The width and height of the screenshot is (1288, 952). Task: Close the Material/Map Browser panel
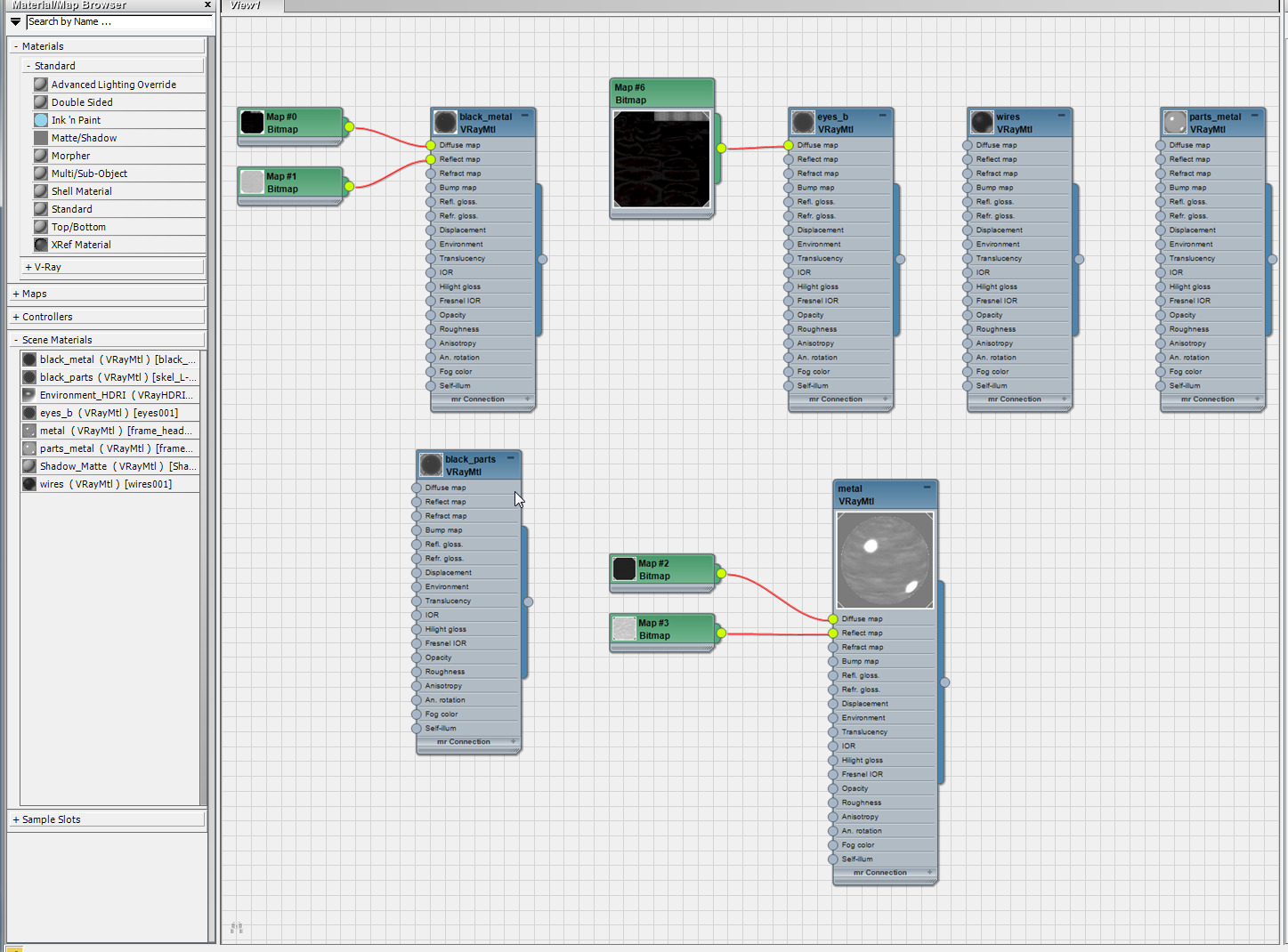tap(207, 4)
